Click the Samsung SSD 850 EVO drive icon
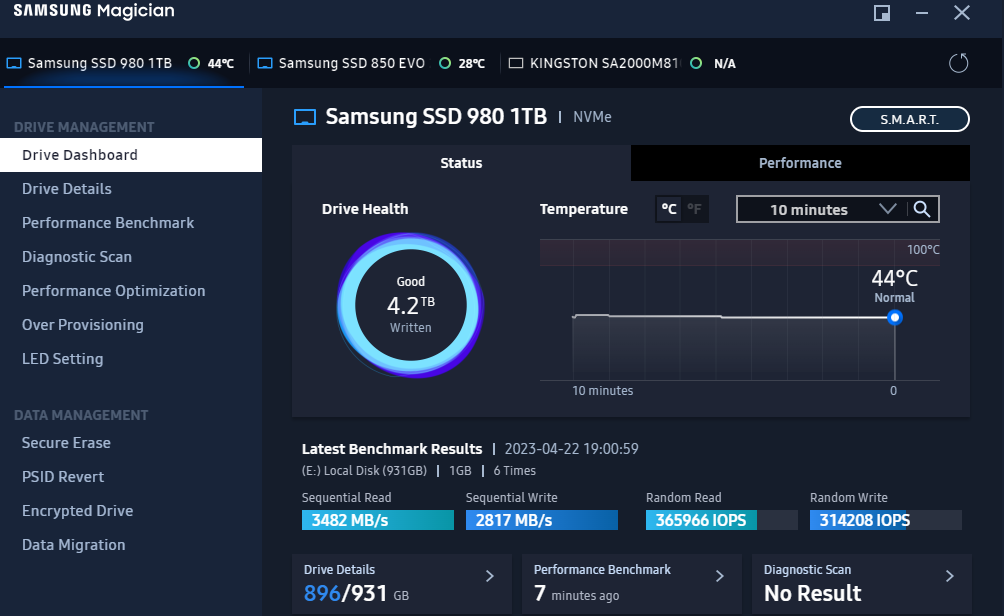This screenshot has width=1004, height=616. (265, 63)
